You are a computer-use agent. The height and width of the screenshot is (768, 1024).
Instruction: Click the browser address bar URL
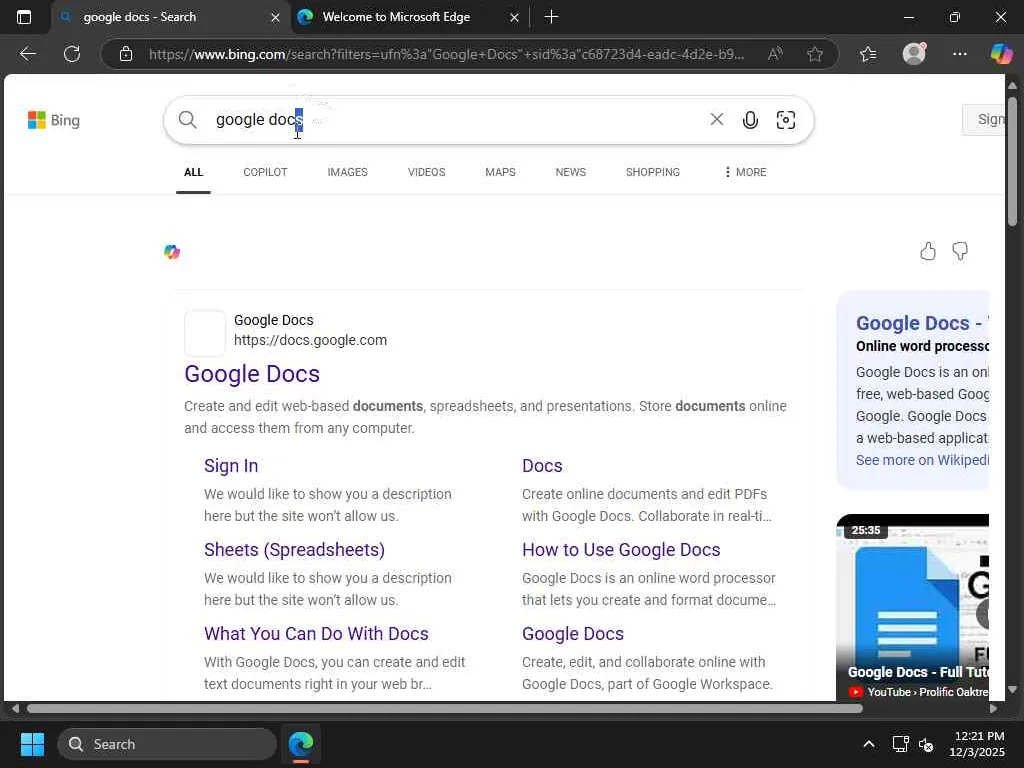click(446, 54)
